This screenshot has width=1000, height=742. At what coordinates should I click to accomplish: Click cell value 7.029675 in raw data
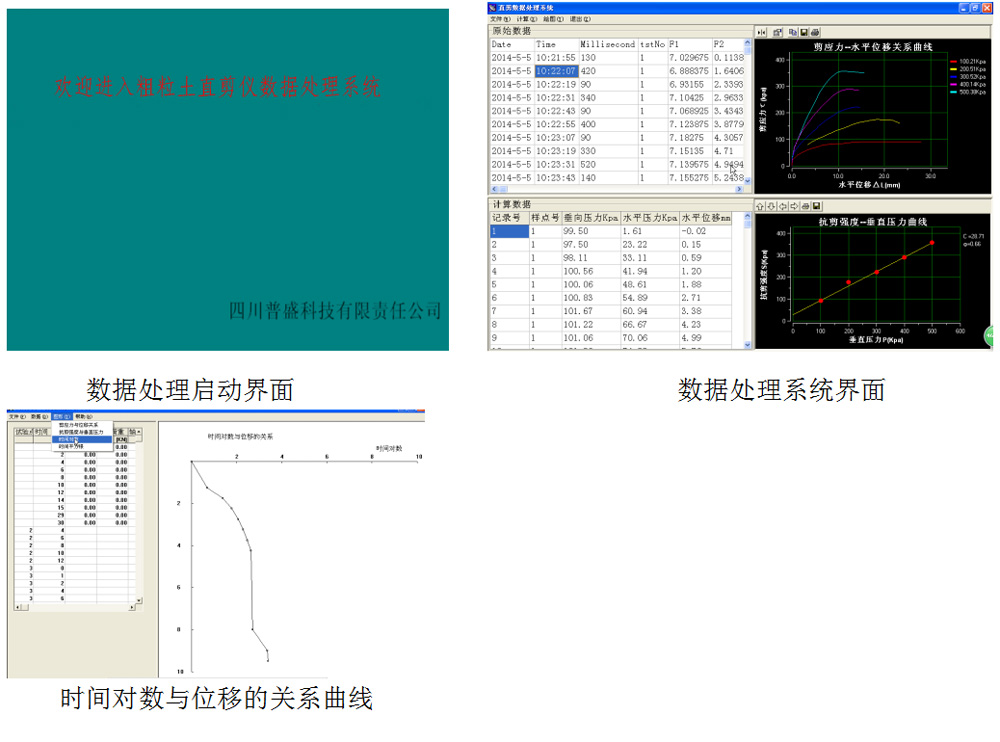tap(689, 57)
